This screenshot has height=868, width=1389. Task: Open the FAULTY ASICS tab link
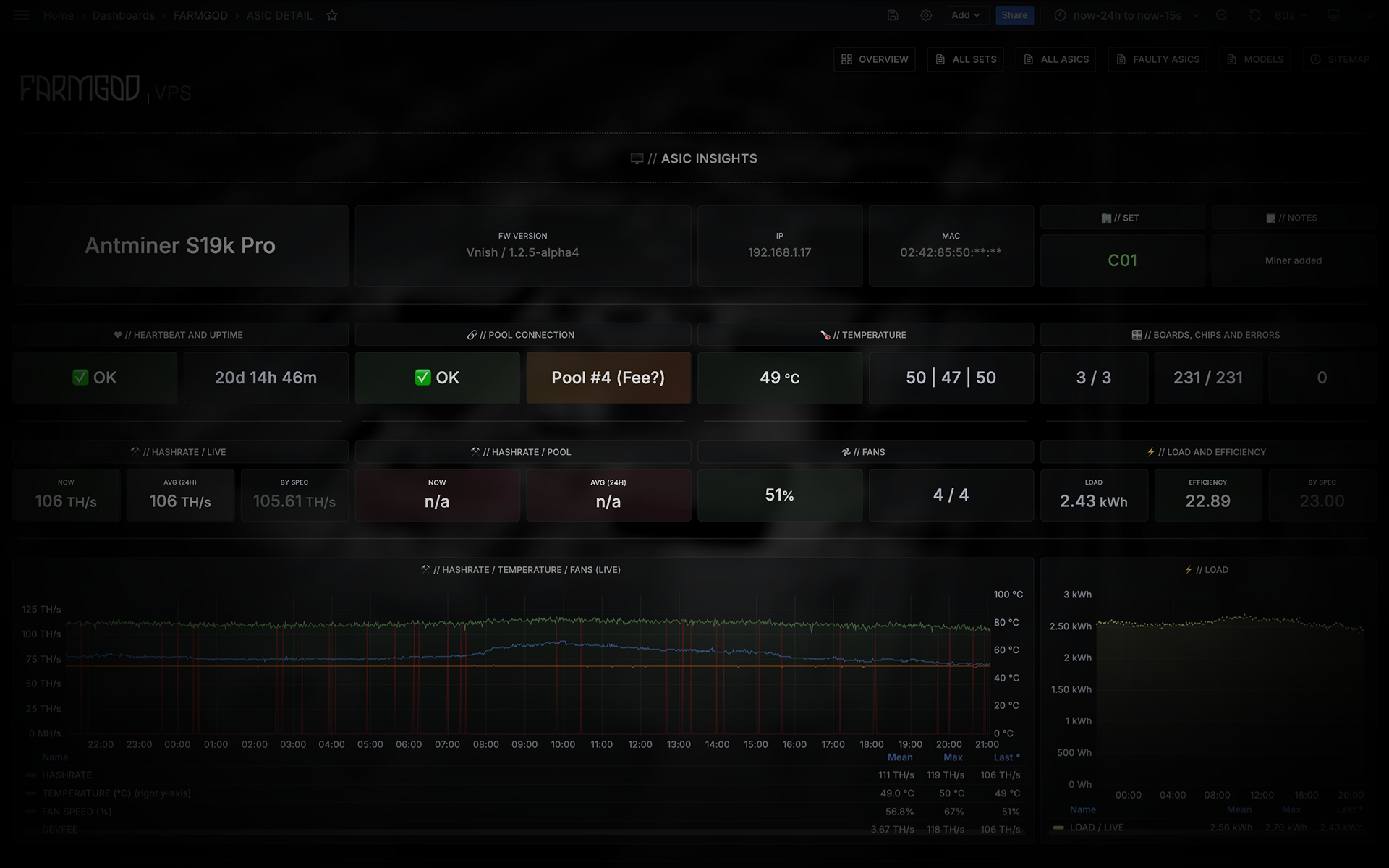pyautogui.click(x=1157, y=59)
